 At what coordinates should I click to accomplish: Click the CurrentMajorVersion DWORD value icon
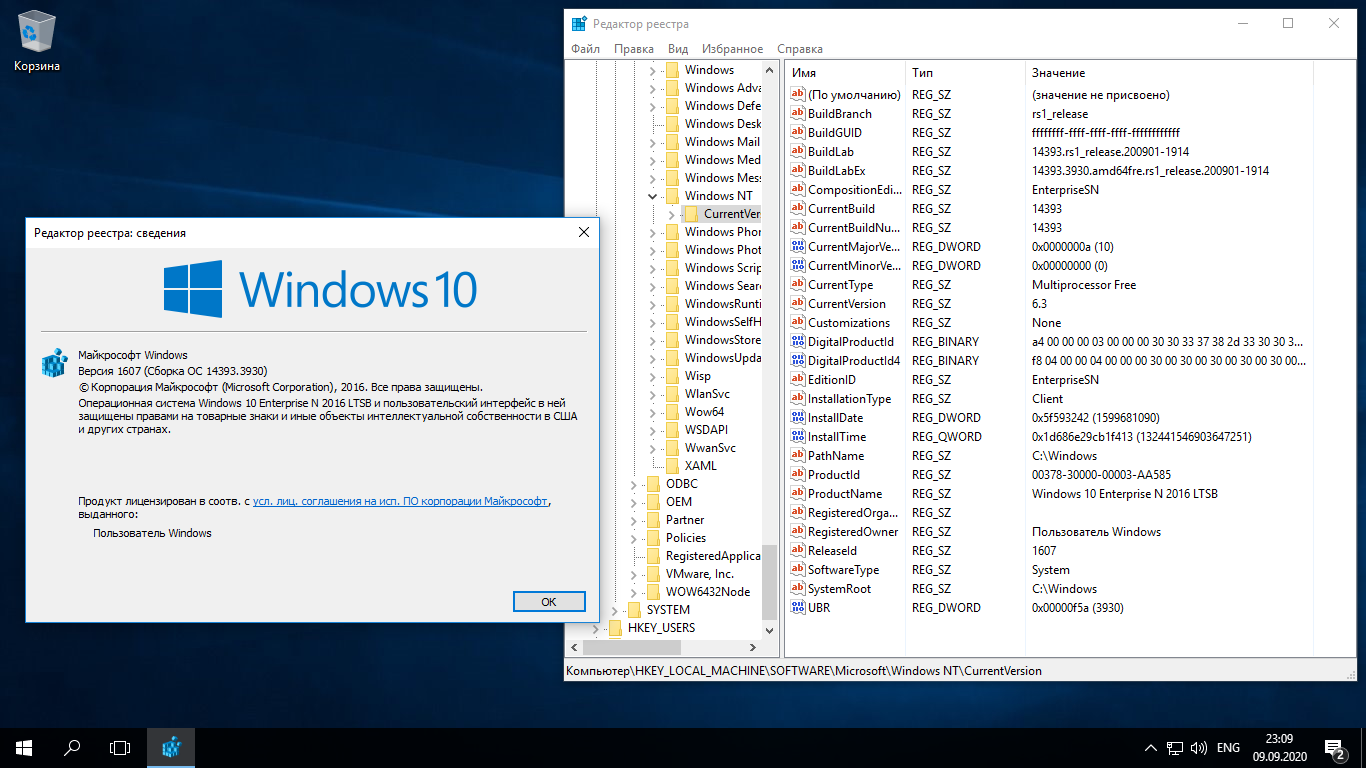[x=798, y=246]
